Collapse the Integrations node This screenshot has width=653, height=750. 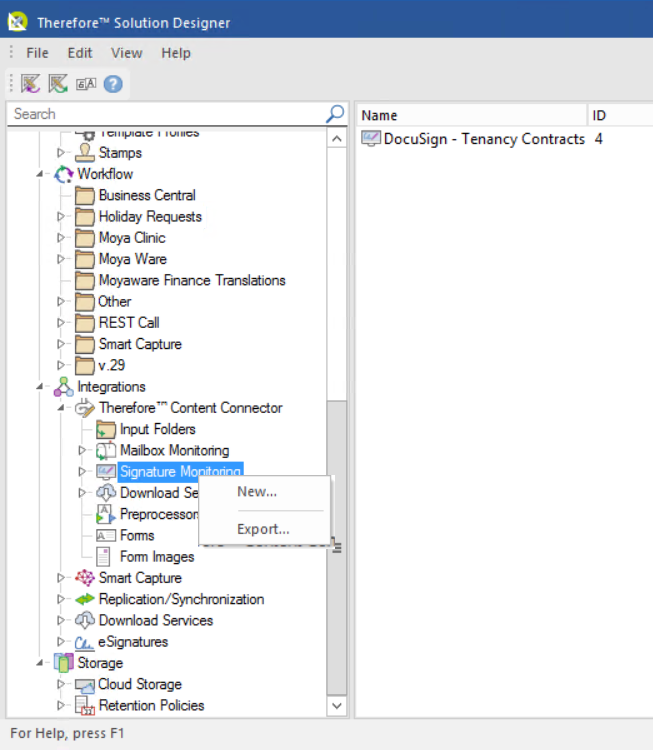pos(40,386)
